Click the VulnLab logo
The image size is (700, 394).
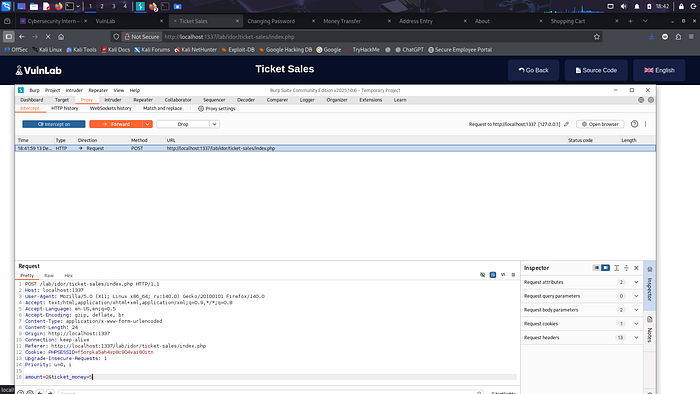coord(38,70)
